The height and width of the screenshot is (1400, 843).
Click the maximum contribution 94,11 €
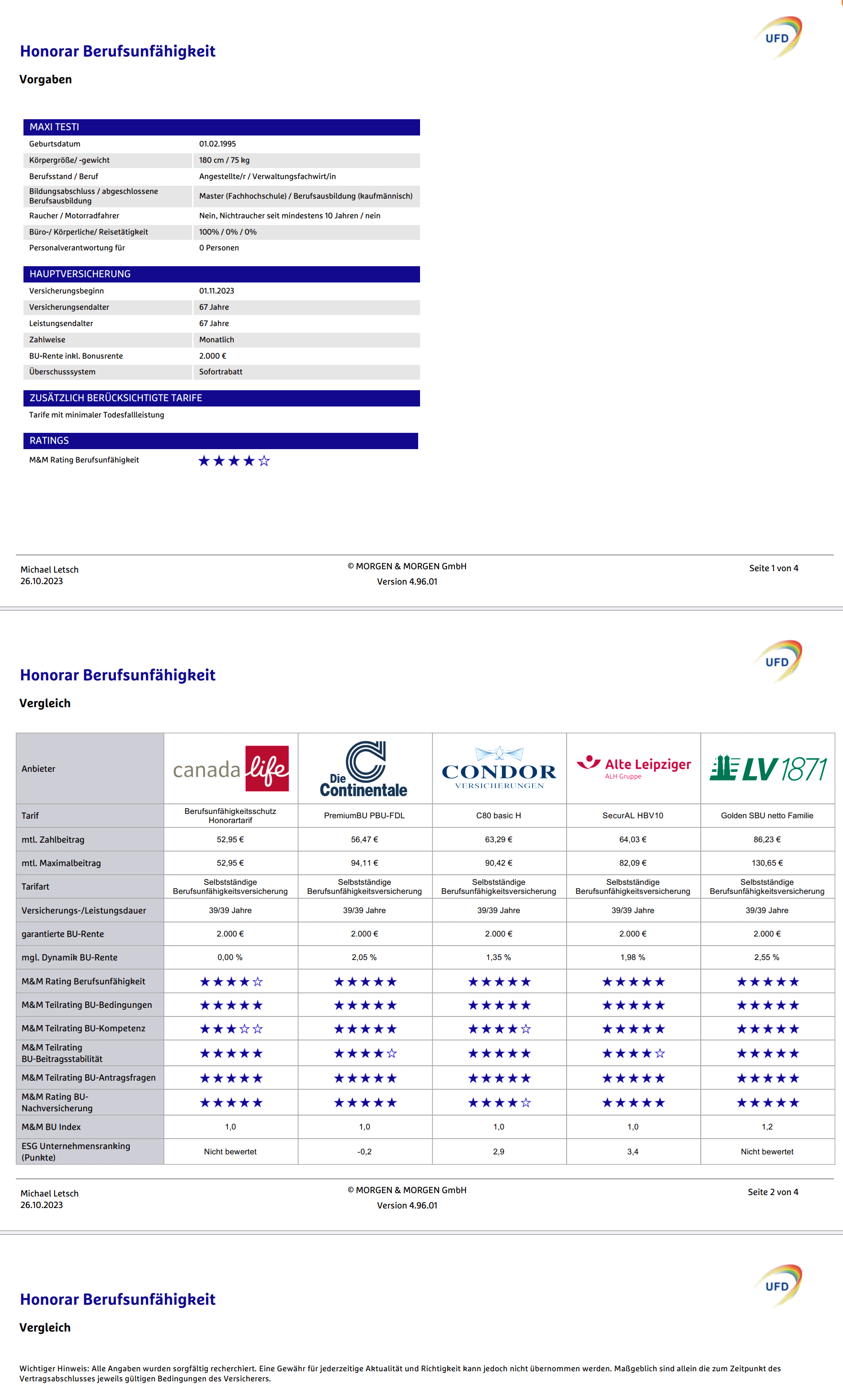tap(365, 863)
